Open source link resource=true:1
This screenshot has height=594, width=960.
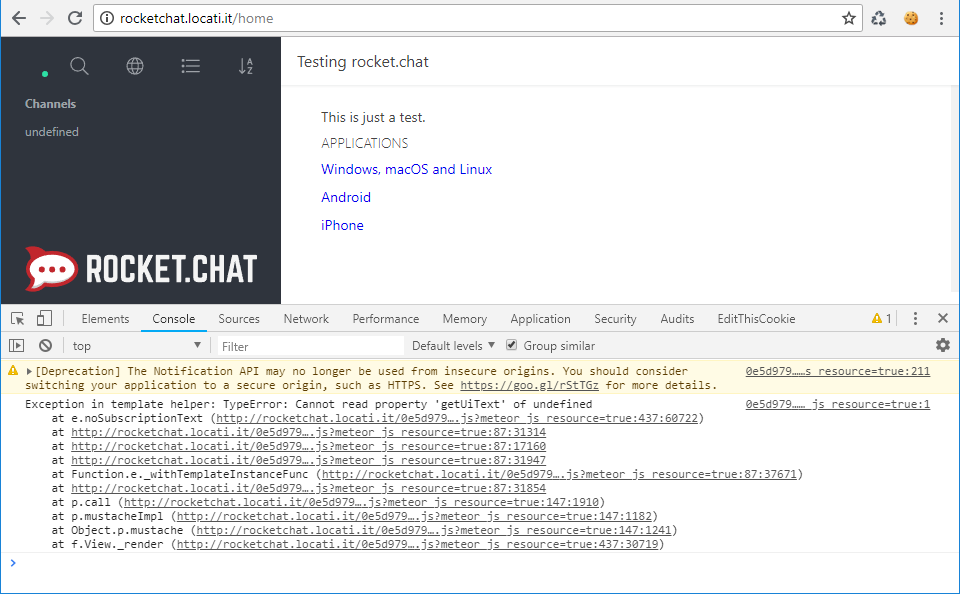[838, 404]
